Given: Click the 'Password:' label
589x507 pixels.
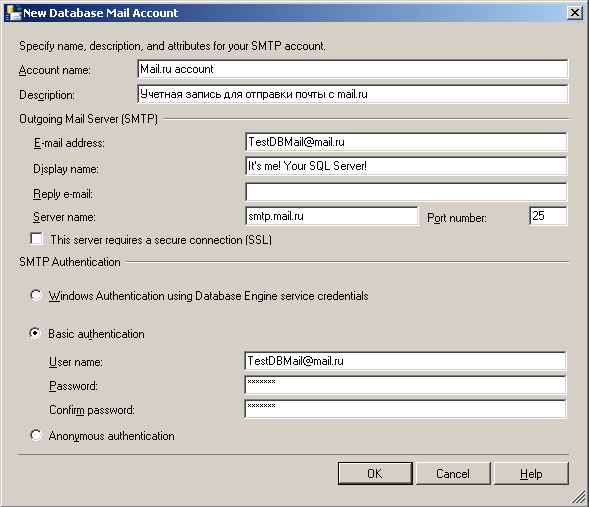Looking at the screenshot, I should [73, 386].
